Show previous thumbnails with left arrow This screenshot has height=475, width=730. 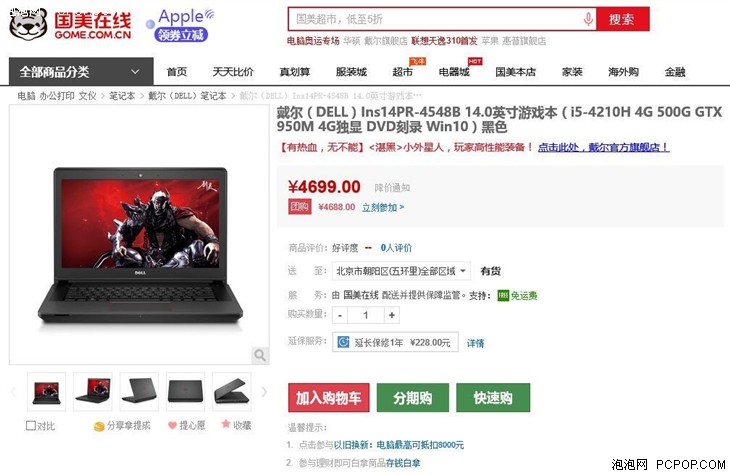[x=14, y=392]
